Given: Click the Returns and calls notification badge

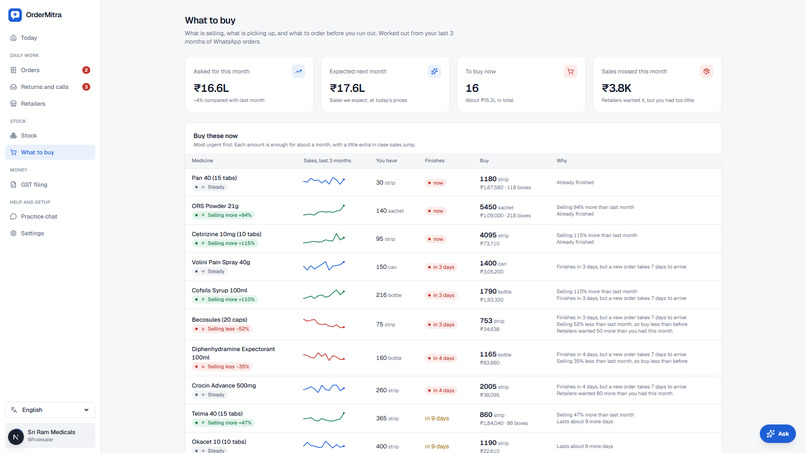Looking at the screenshot, I should point(86,87).
